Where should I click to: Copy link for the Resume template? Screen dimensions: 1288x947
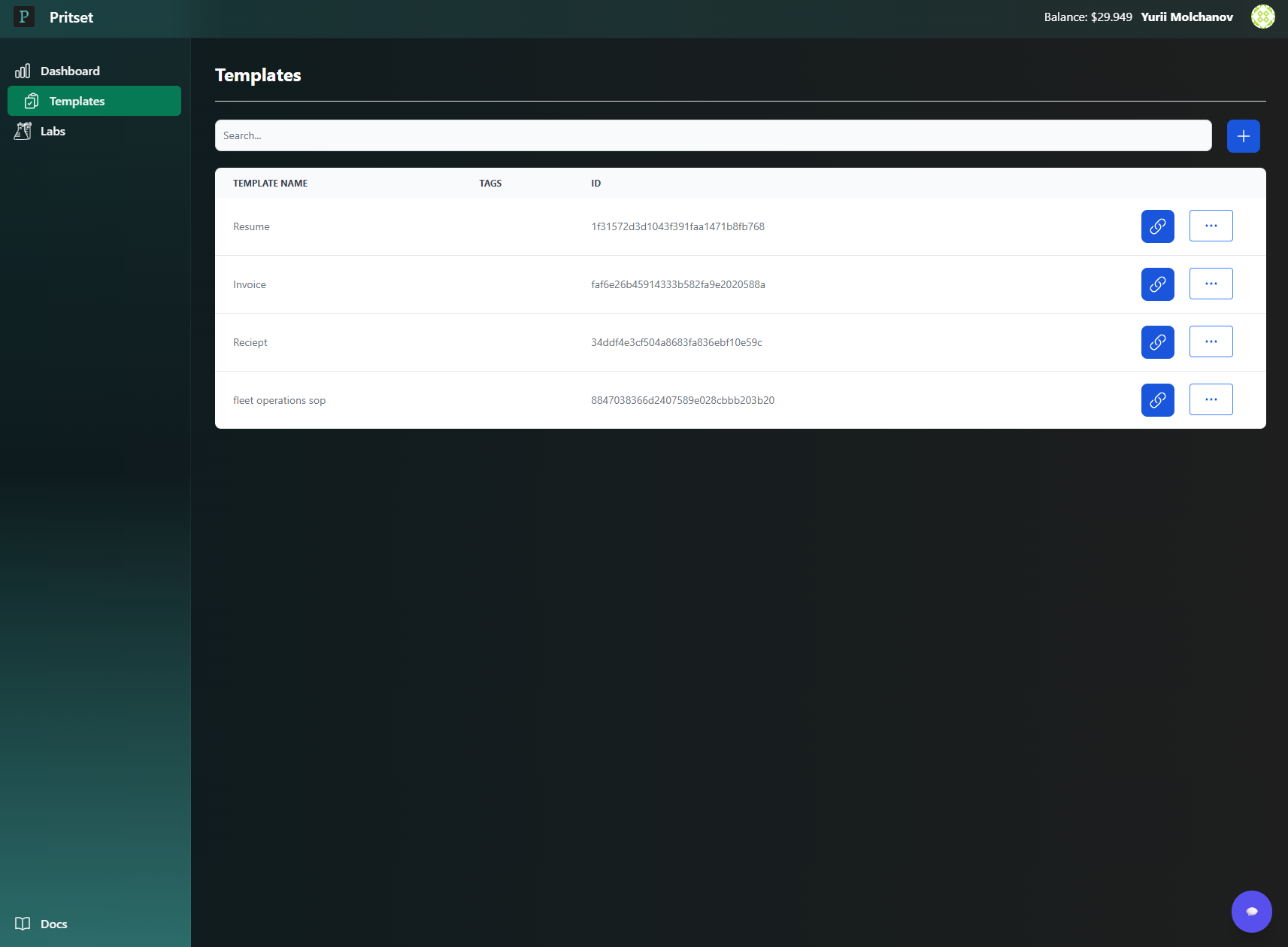[1157, 226]
